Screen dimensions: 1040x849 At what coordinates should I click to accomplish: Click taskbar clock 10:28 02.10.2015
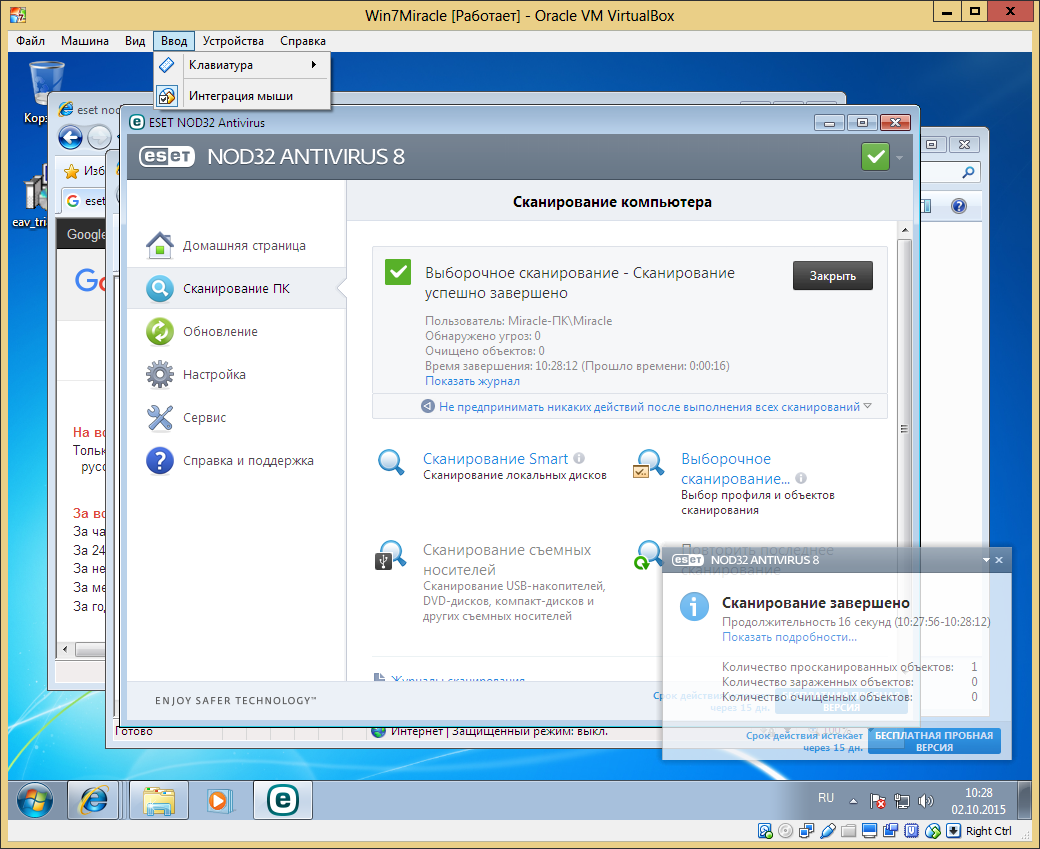coord(978,801)
